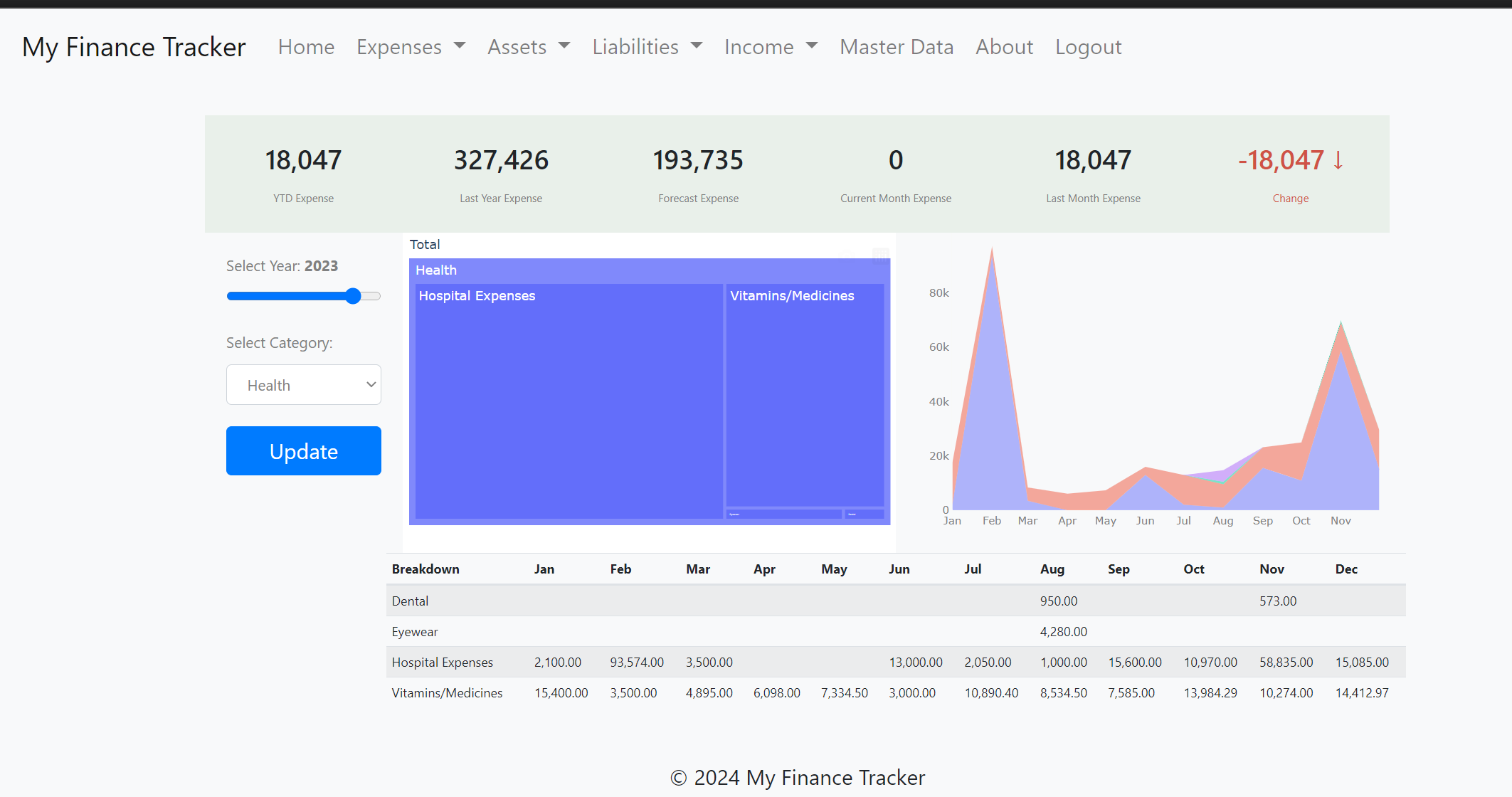Click the Health header of the treemap
The height and width of the screenshot is (797, 1512).
point(436,270)
